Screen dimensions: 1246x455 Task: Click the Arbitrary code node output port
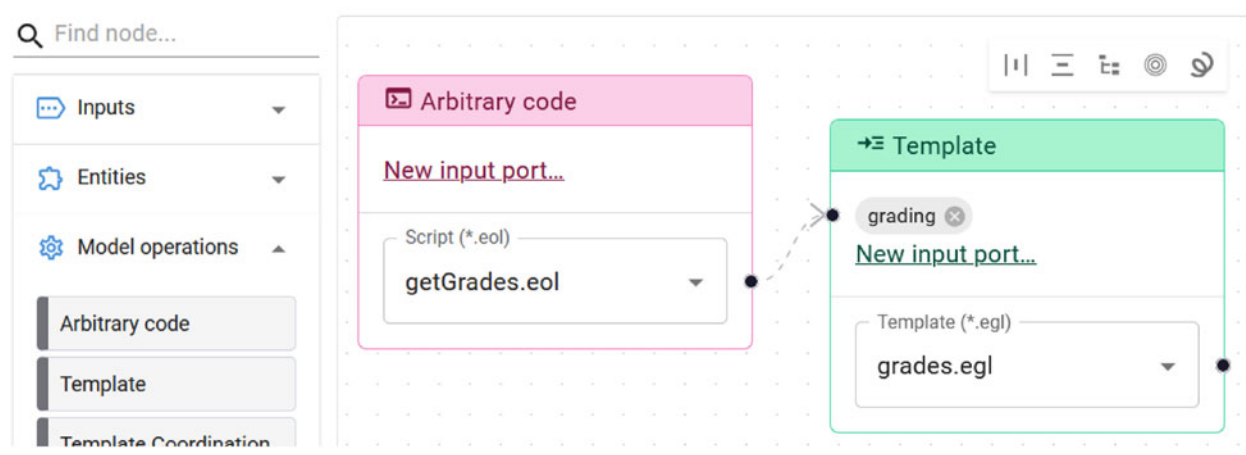point(751,282)
